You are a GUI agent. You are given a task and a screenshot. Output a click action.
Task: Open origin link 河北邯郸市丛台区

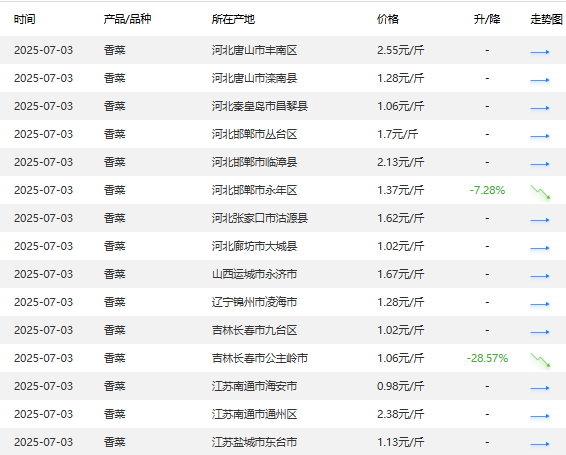[x=254, y=134]
